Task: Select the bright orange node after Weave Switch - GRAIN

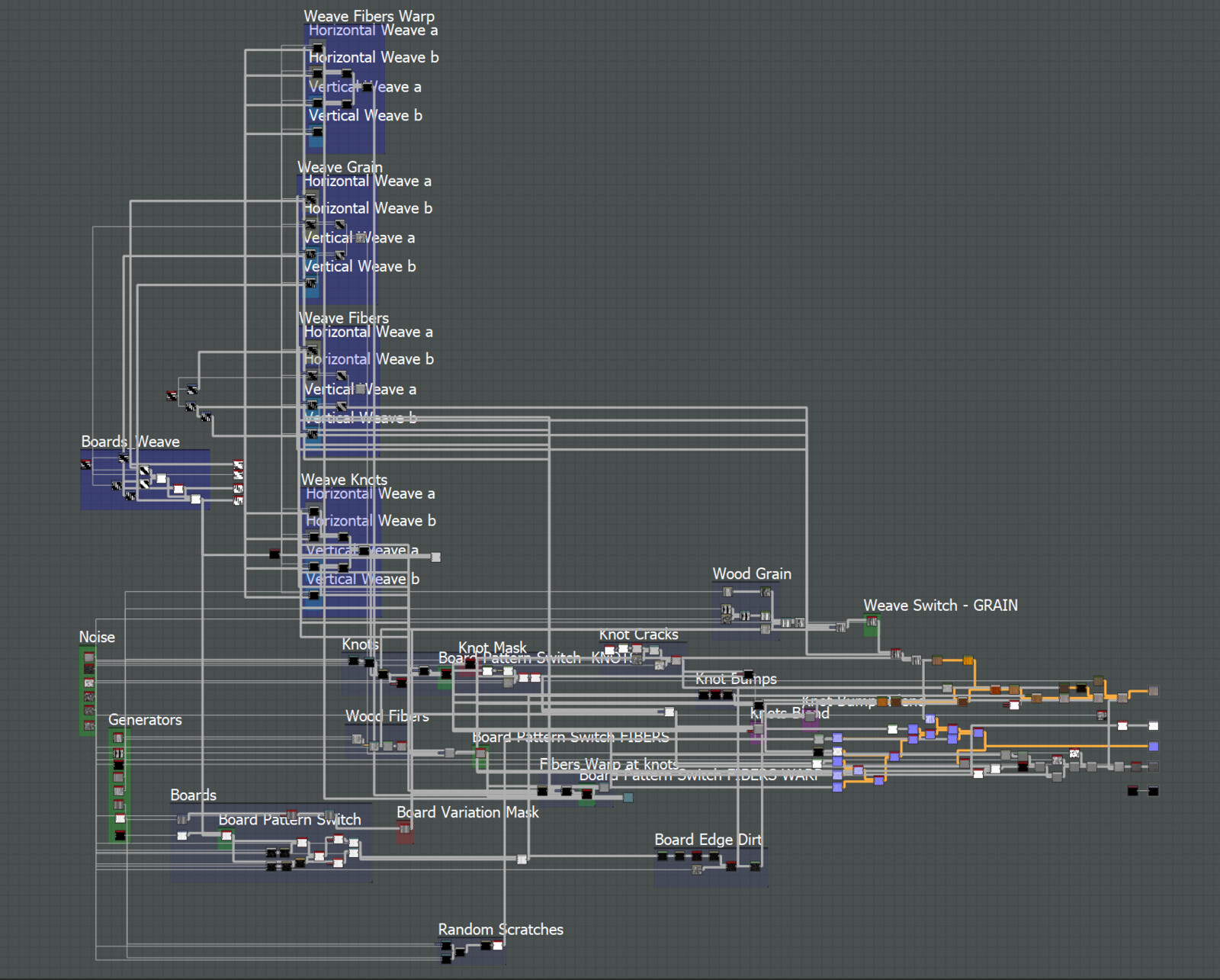Action: click(x=968, y=660)
